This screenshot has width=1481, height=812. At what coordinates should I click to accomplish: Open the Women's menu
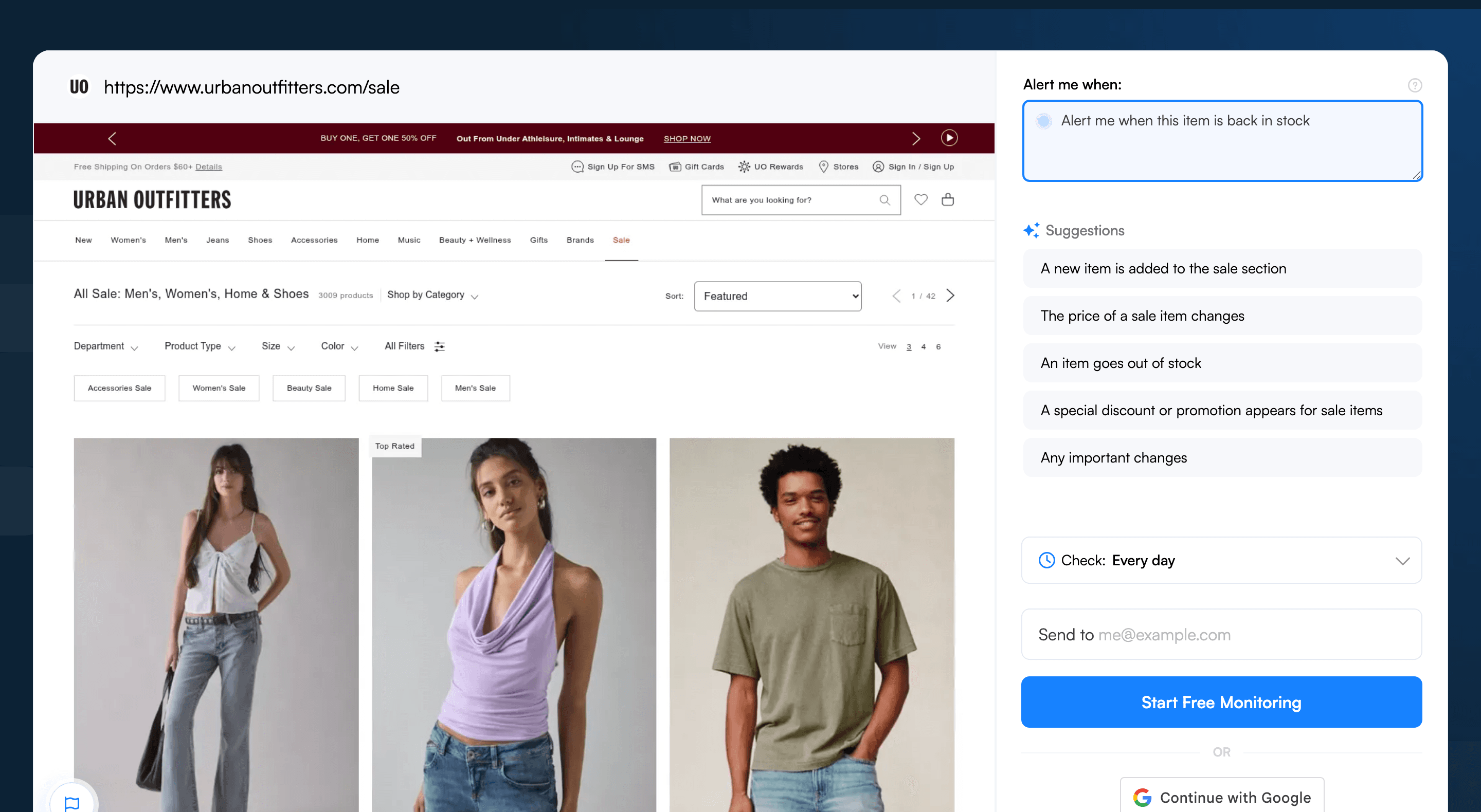tap(128, 240)
